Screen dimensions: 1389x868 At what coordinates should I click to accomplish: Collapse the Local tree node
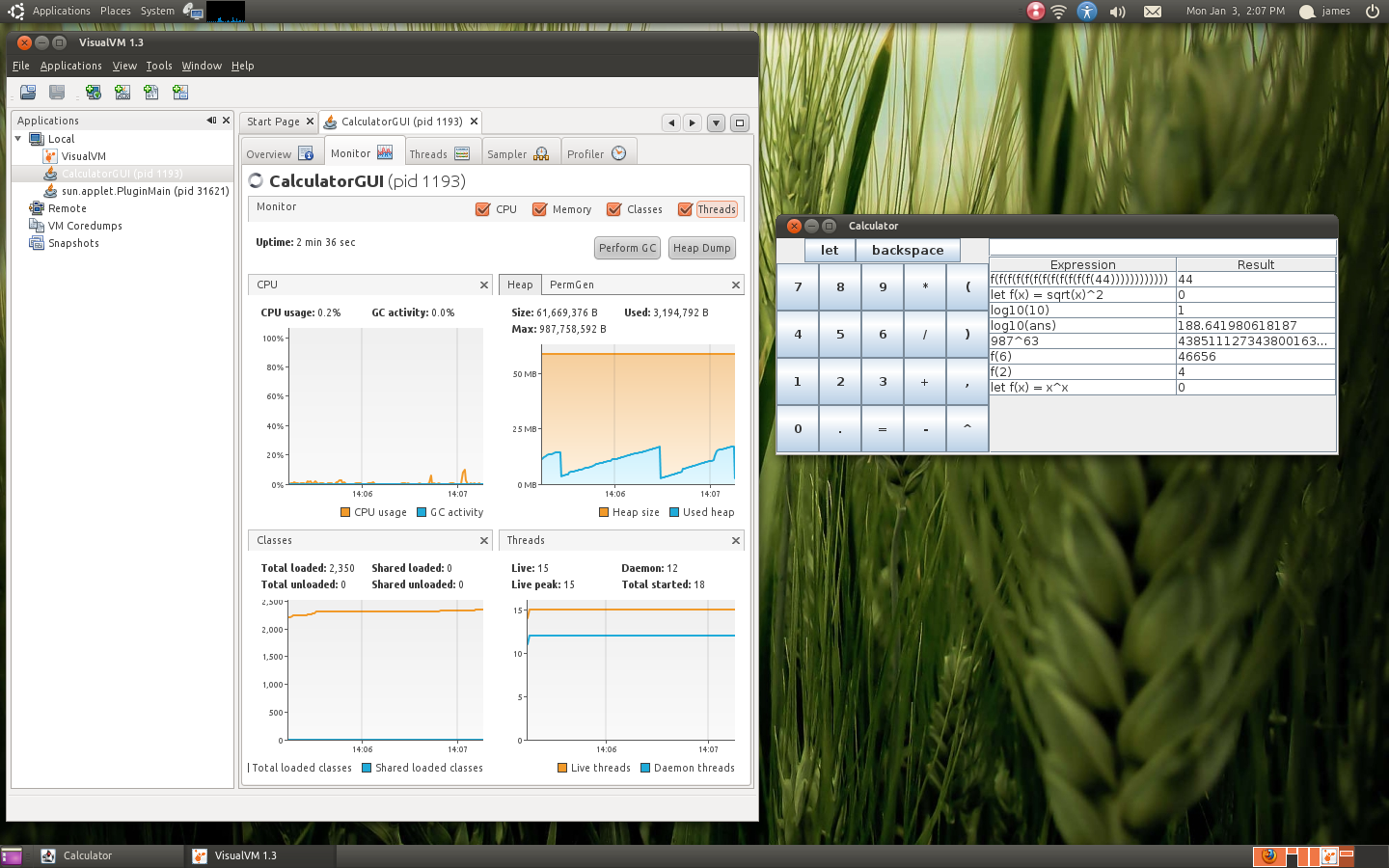18,139
